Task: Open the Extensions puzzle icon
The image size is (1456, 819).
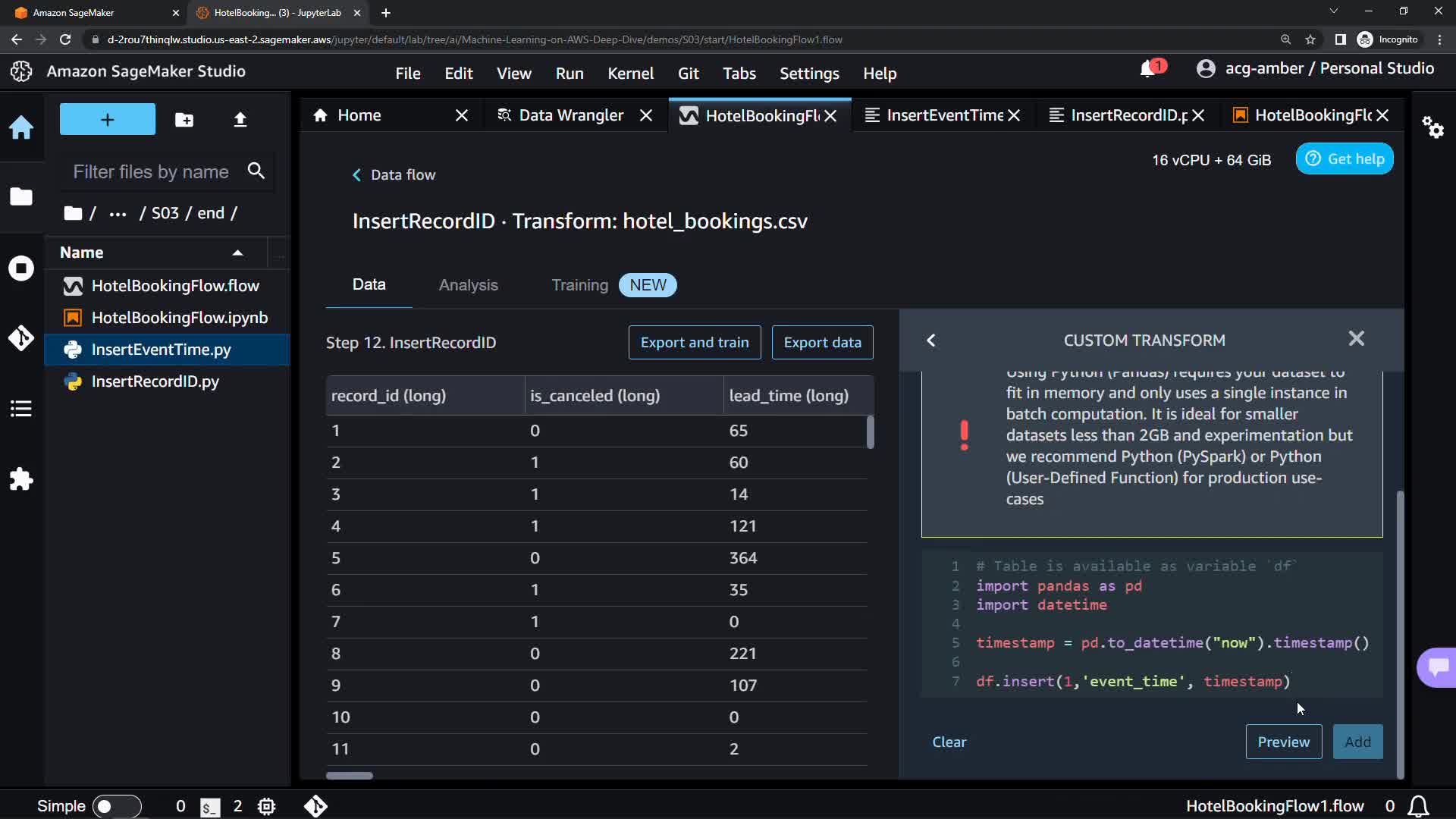Action: click(21, 479)
